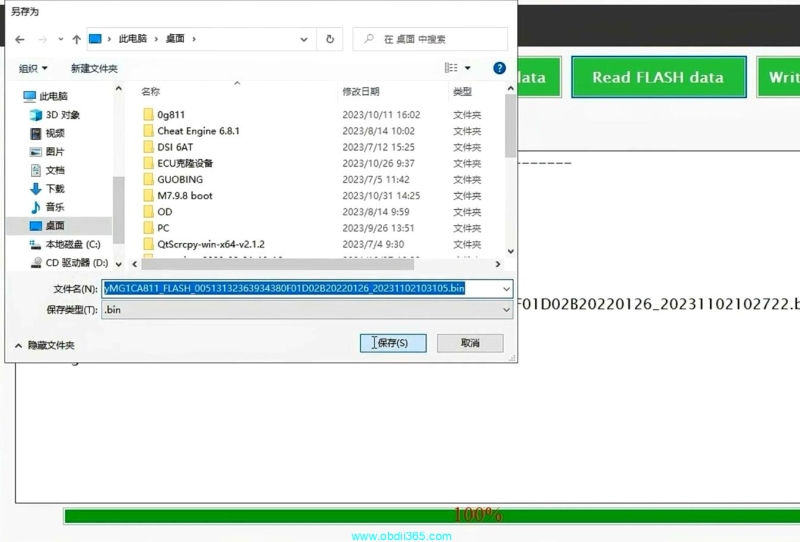Collapse folders with 隐藏文件夹
The image size is (800, 542).
tap(45, 346)
